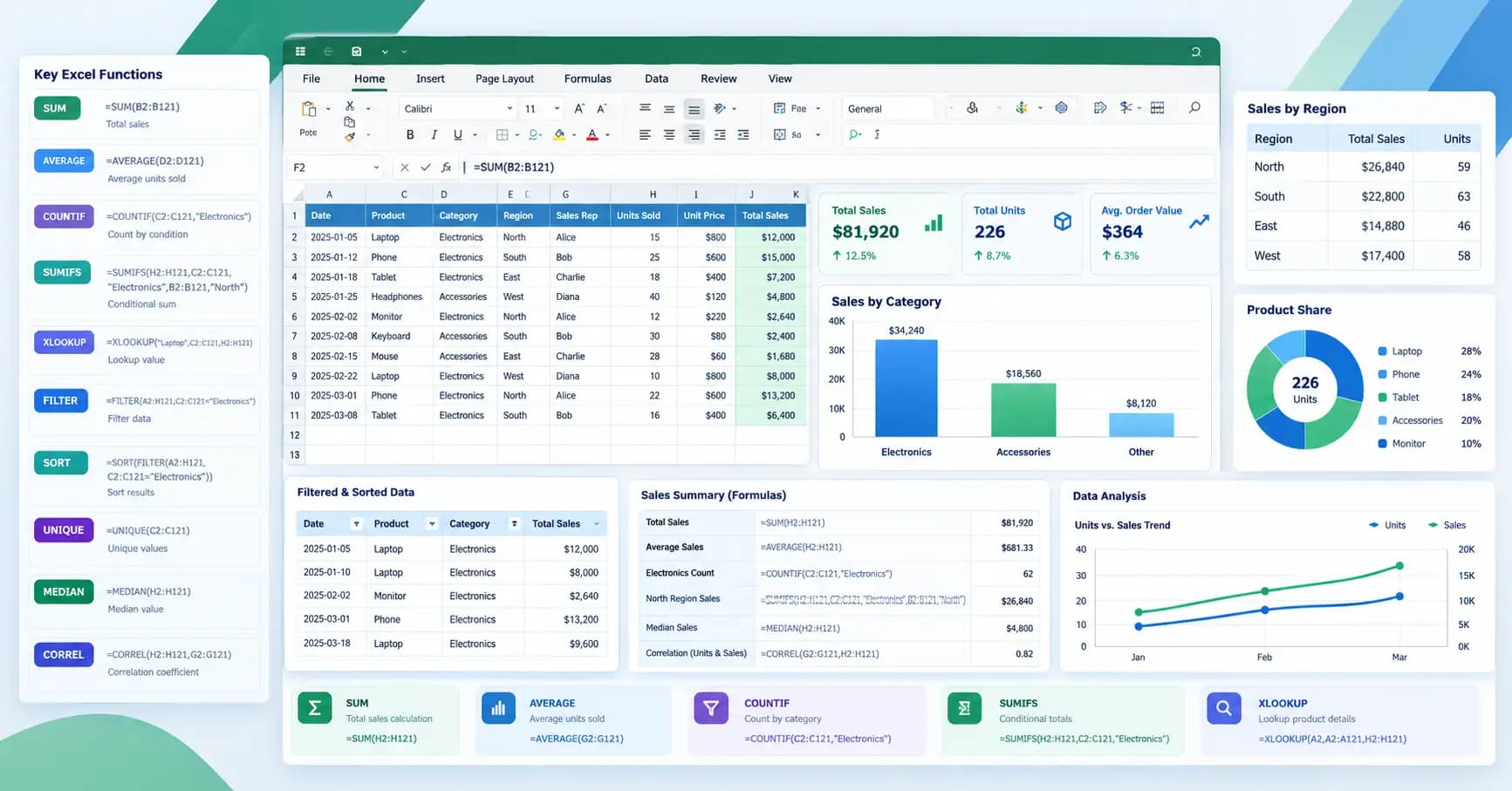Toggle bottom vertical alignment
The height and width of the screenshot is (791, 1512).
click(x=694, y=109)
